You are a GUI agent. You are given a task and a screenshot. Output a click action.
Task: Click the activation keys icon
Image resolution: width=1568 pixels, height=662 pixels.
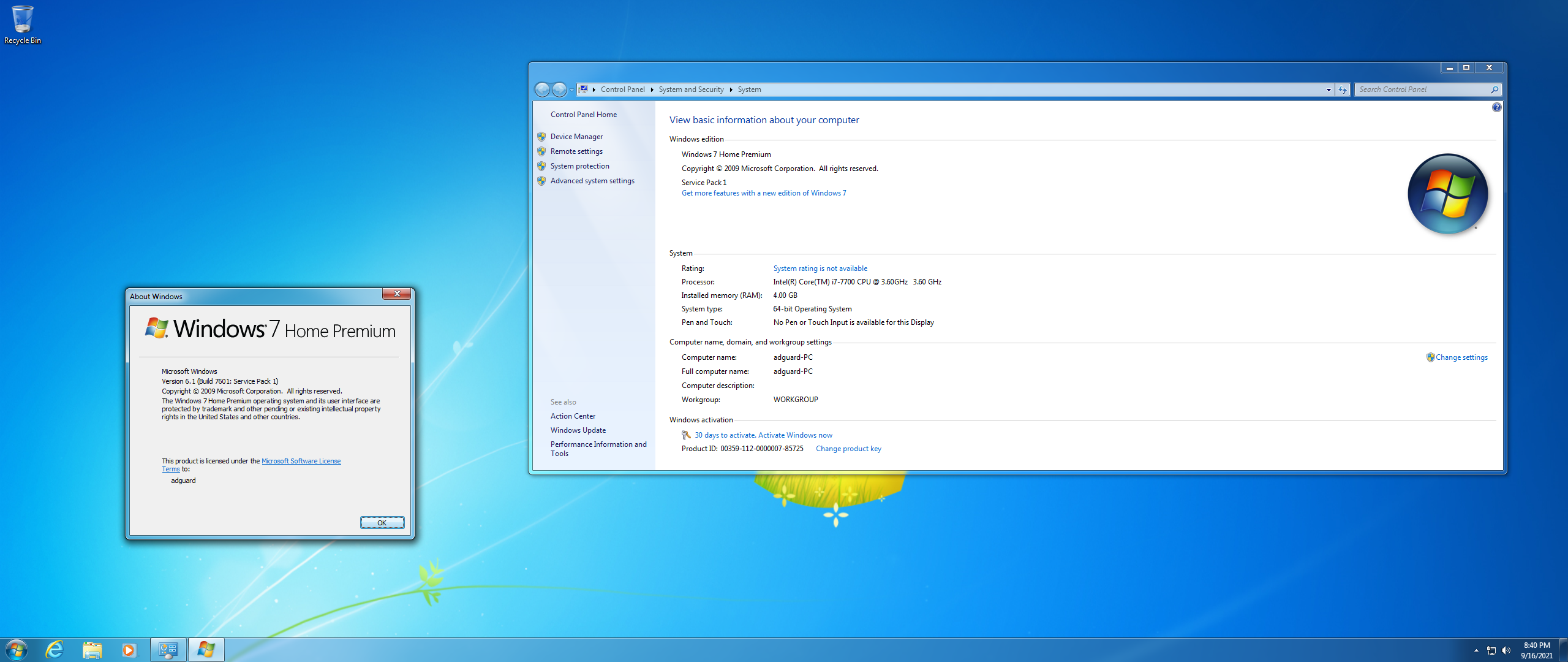coord(686,435)
